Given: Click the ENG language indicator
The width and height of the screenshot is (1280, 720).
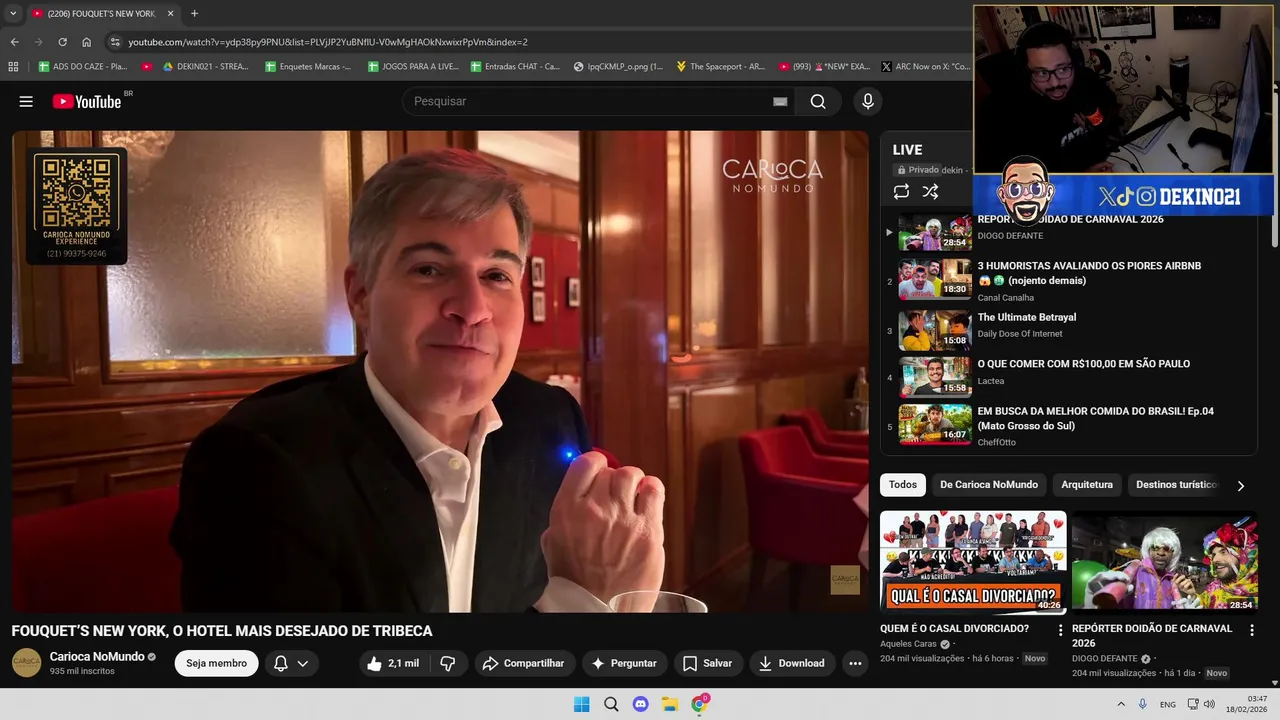Looking at the screenshot, I should (x=1168, y=704).
